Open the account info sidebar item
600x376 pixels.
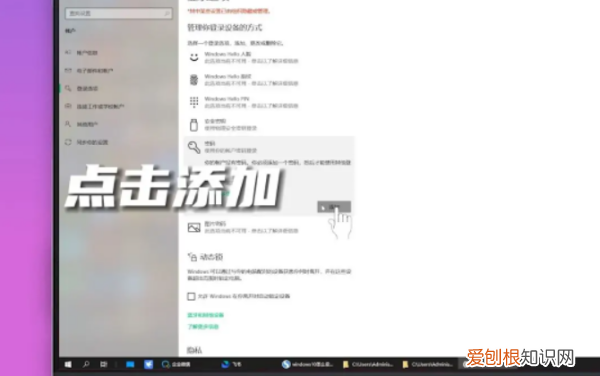tap(82, 53)
